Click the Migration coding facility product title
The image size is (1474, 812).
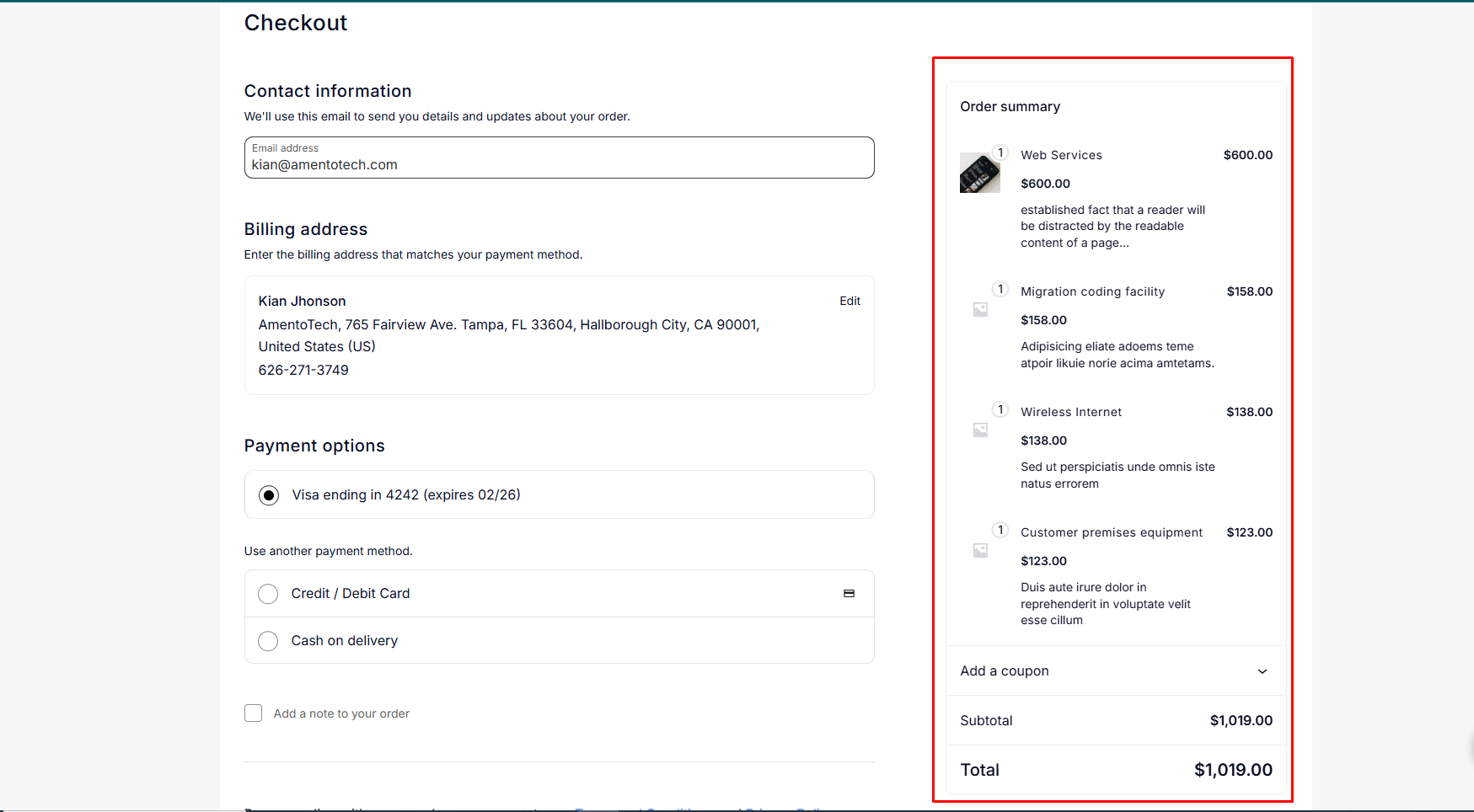coord(1092,291)
